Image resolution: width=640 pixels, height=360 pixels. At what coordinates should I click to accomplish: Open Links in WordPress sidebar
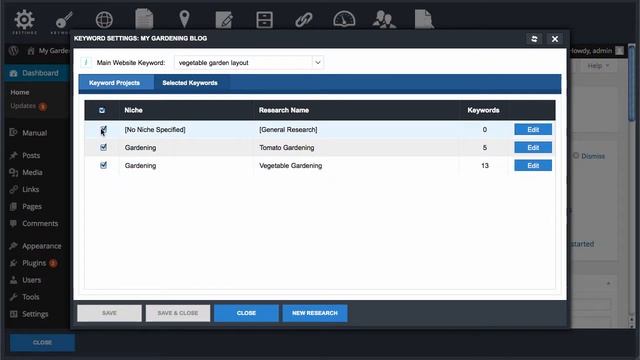[31, 189]
